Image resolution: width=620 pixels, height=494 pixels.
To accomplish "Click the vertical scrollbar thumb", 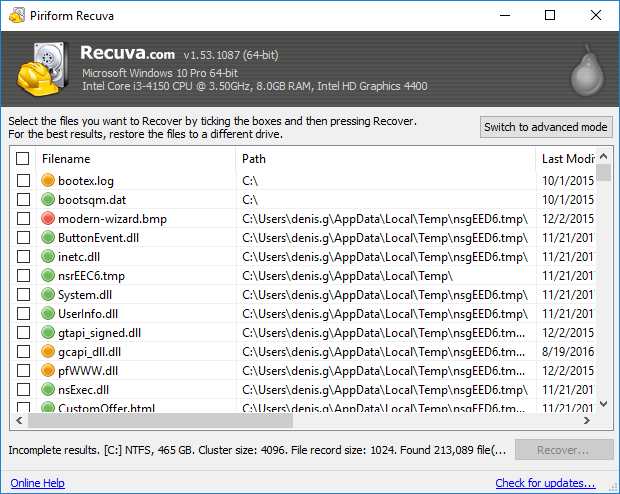I will [x=603, y=172].
